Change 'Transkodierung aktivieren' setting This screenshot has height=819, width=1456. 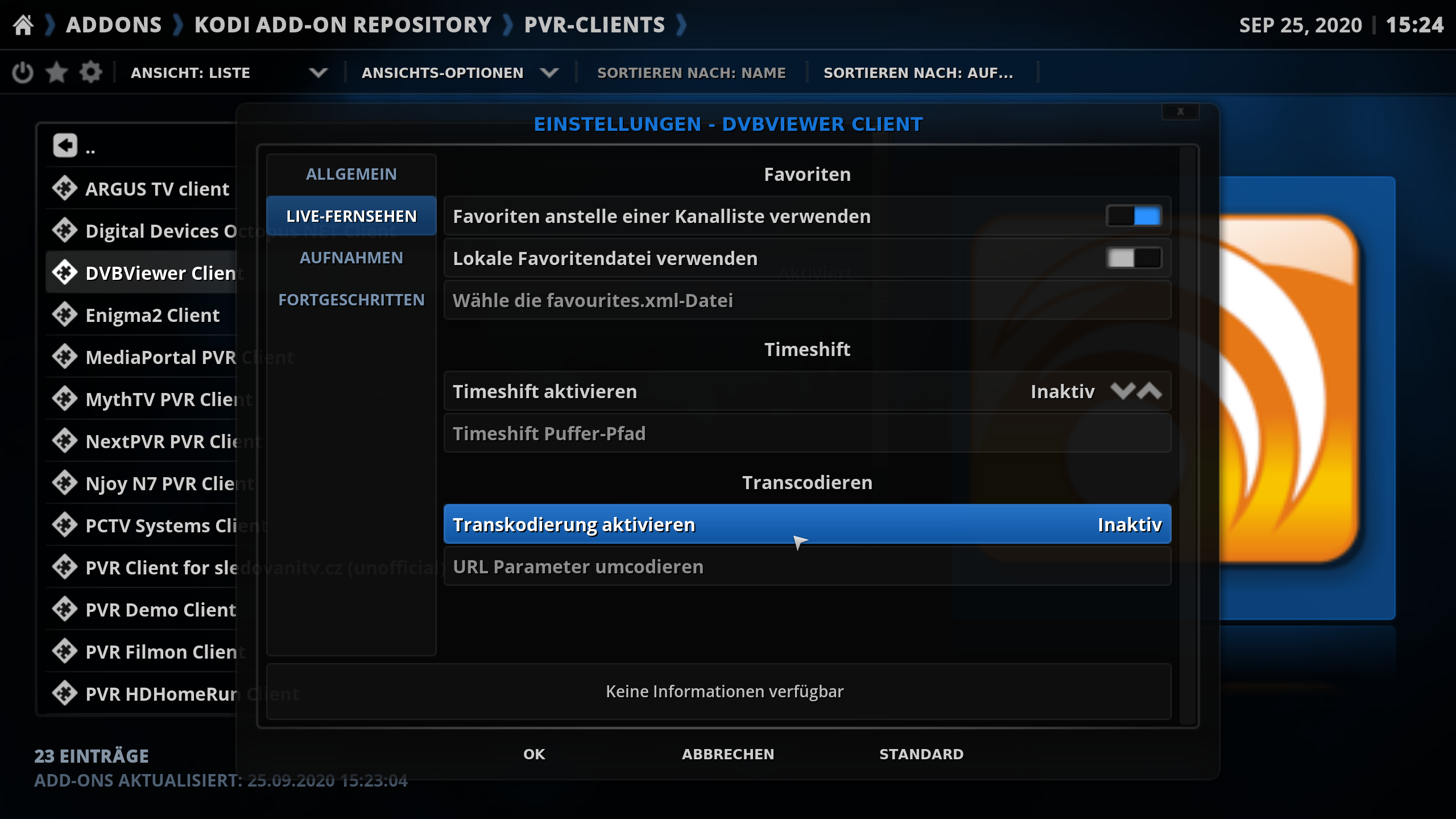coord(807,524)
